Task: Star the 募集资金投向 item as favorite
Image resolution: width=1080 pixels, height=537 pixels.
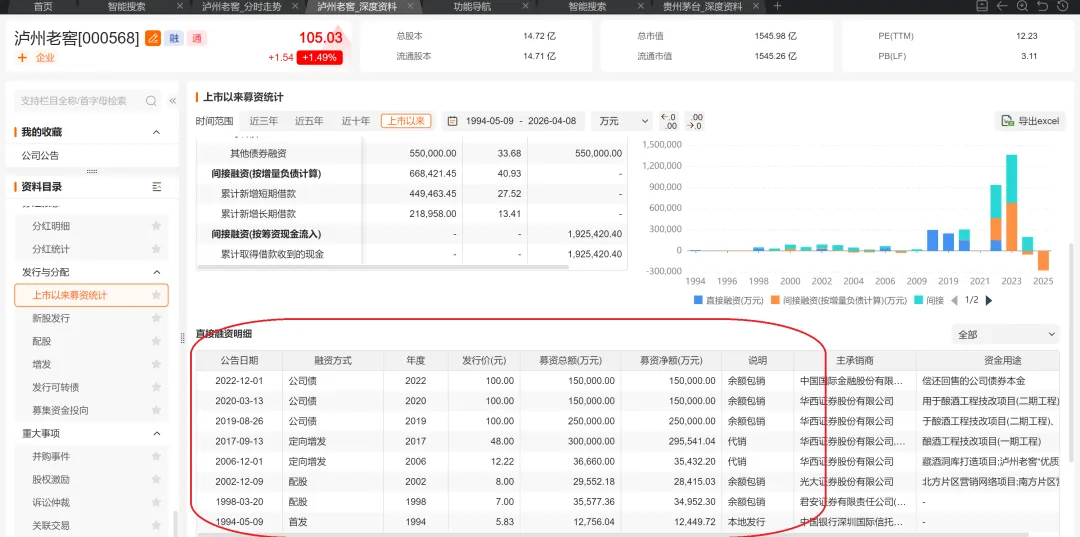Action: [x=156, y=410]
